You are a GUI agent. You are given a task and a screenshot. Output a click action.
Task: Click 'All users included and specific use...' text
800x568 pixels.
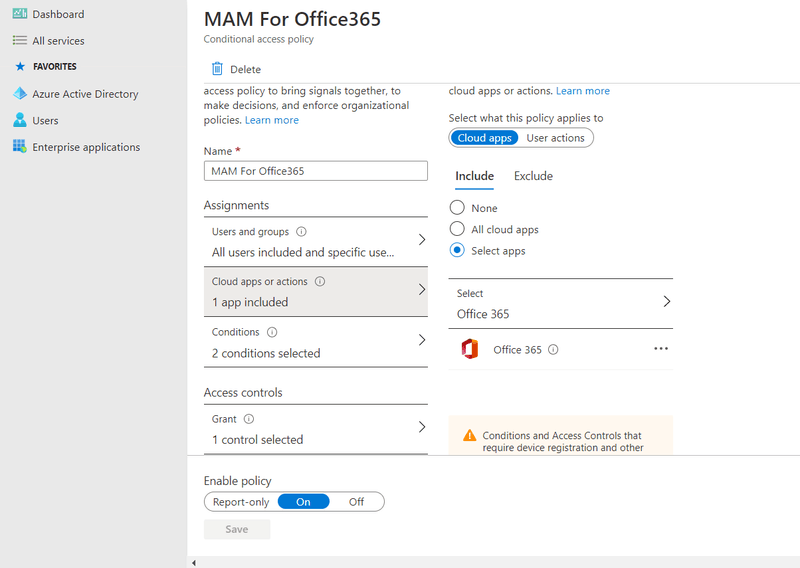pos(303,252)
